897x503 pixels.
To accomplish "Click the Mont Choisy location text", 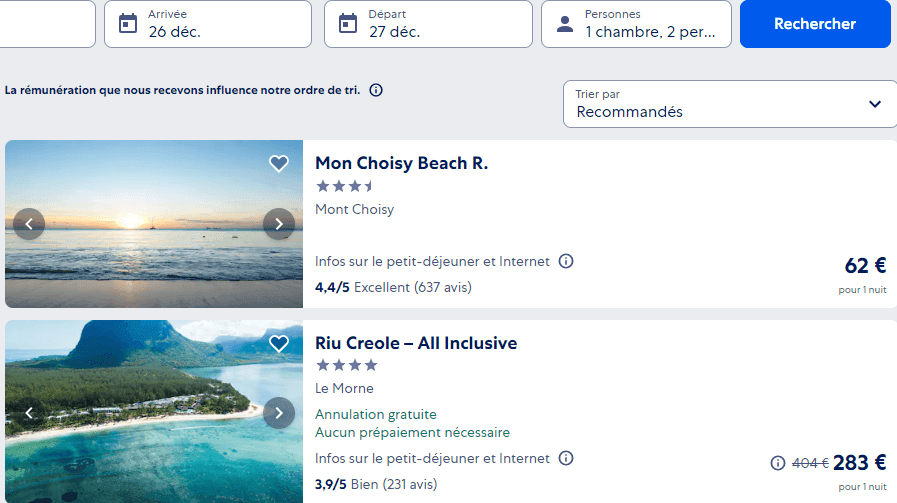I will click(354, 209).
